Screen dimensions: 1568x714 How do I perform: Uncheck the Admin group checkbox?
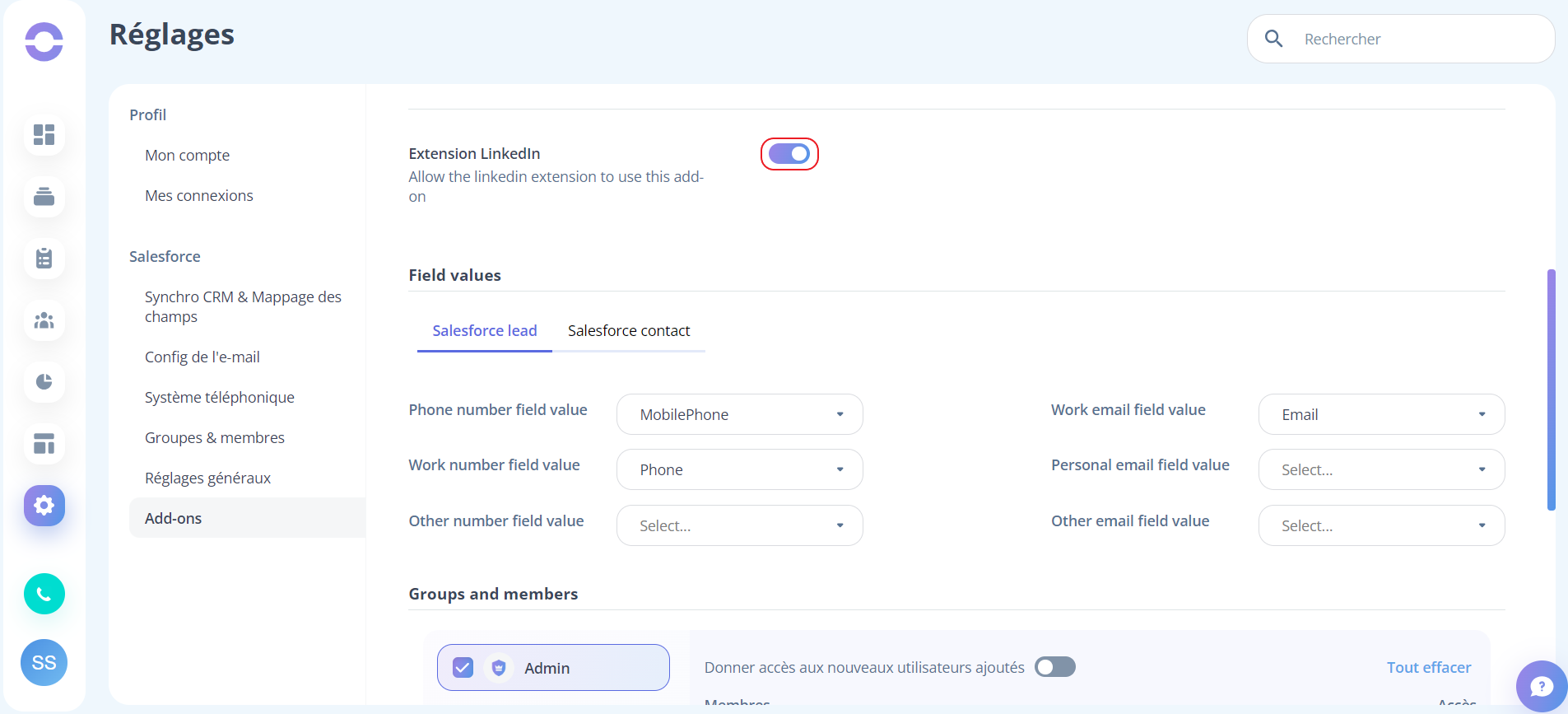pyautogui.click(x=463, y=668)
